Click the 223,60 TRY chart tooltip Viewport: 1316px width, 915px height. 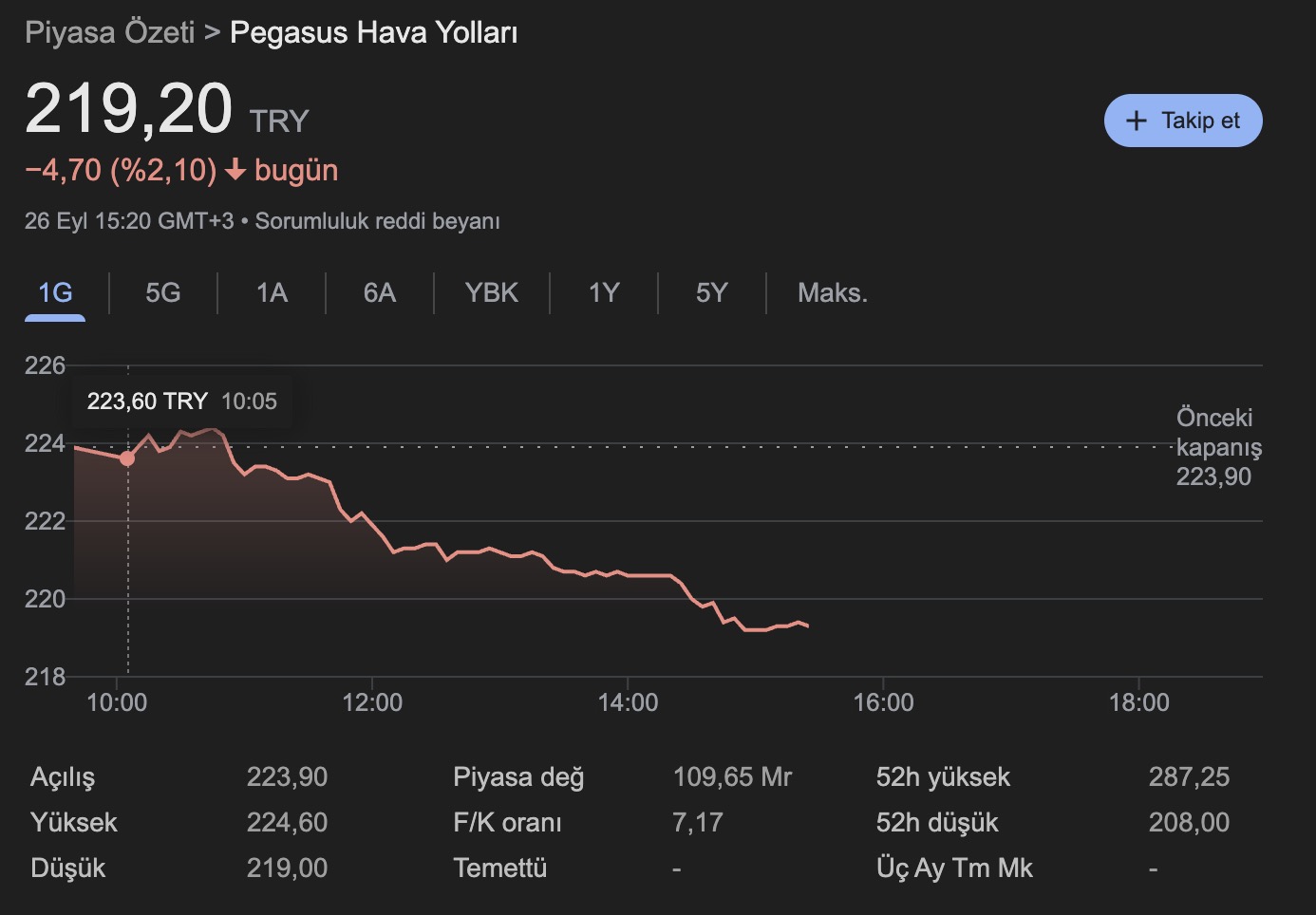coord(181,401)
